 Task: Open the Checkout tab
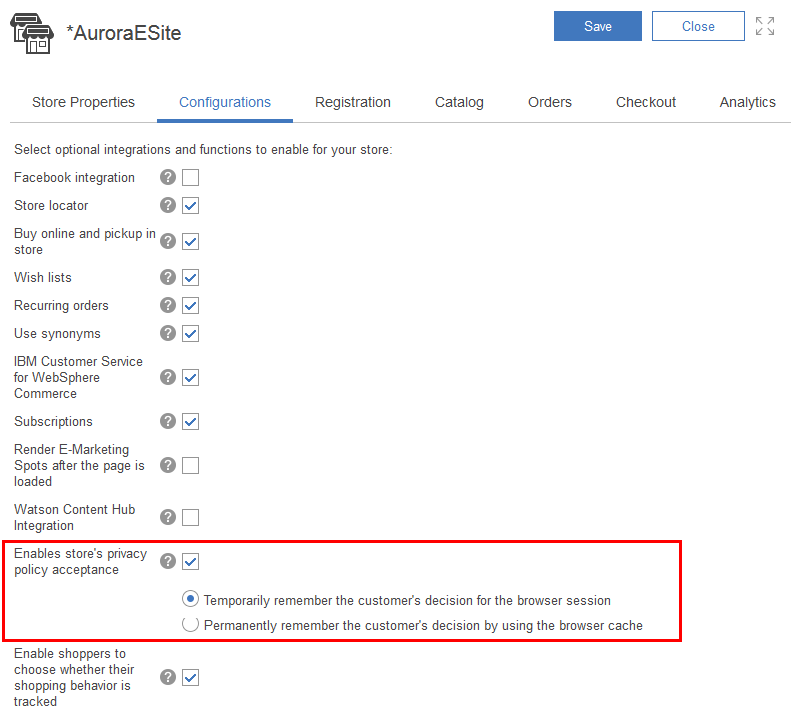pos(646,102)
